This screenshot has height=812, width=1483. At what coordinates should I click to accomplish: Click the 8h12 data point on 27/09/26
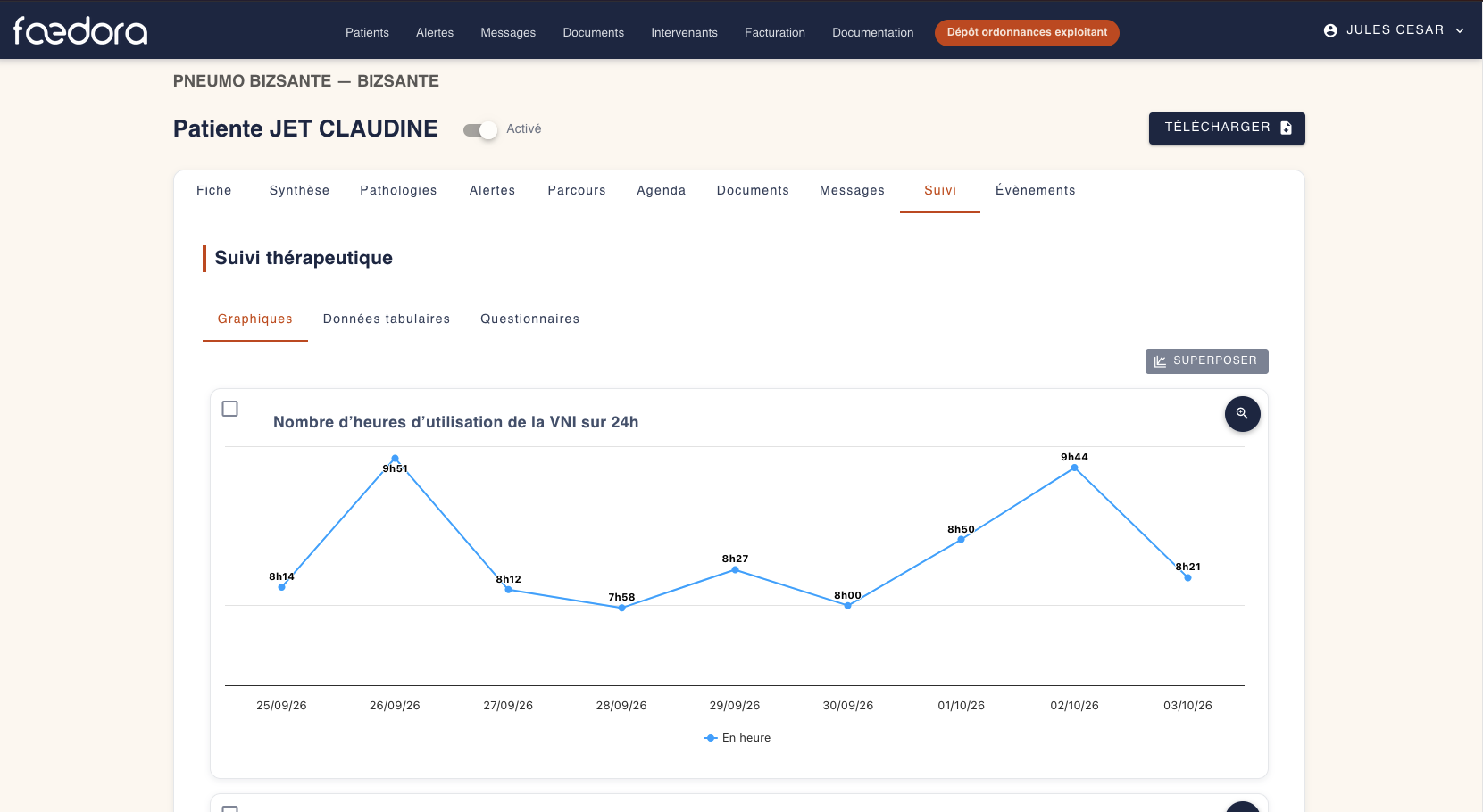coord(508,590)
